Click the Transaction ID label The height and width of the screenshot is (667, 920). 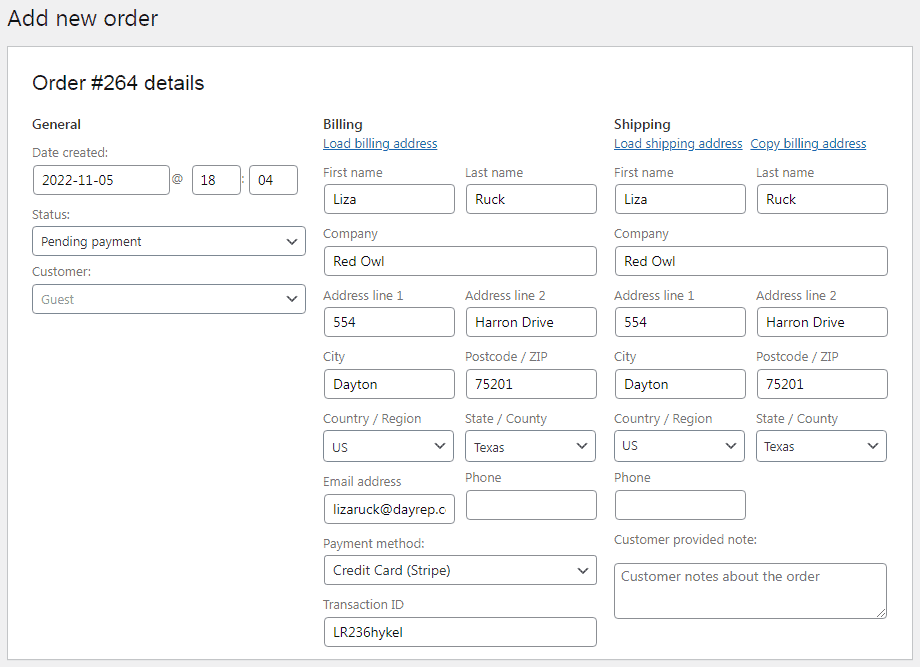tap(363, 605)
